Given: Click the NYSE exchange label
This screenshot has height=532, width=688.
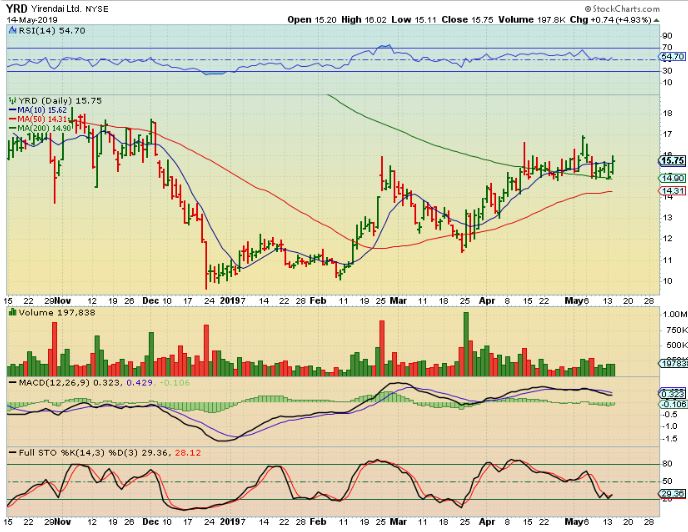Looking at the screenshot, I should pyautogui.click(x=97, y=9).
